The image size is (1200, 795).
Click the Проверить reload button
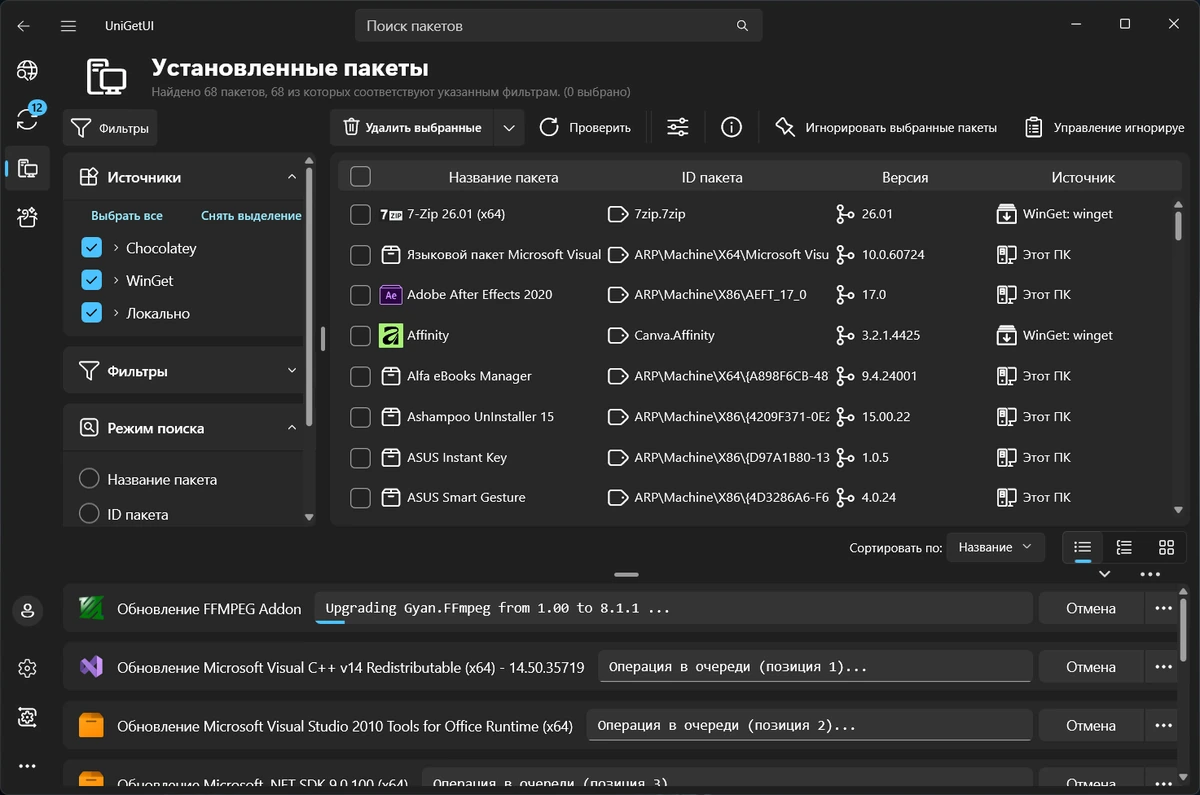click(x=586, y=127)
